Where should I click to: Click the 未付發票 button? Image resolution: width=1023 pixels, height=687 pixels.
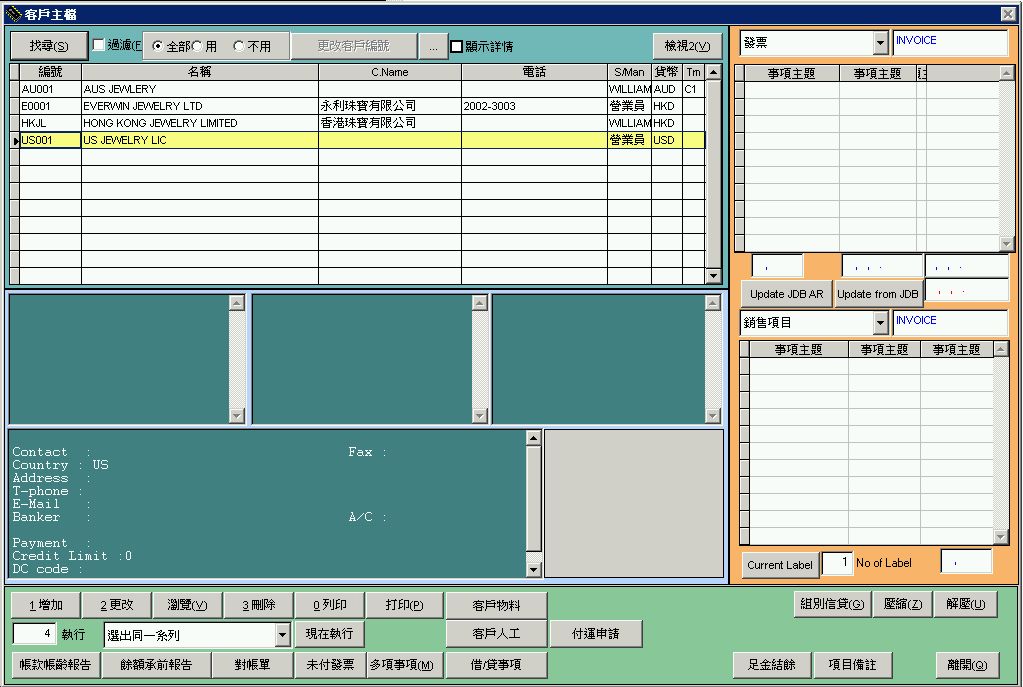coord(330,665)
